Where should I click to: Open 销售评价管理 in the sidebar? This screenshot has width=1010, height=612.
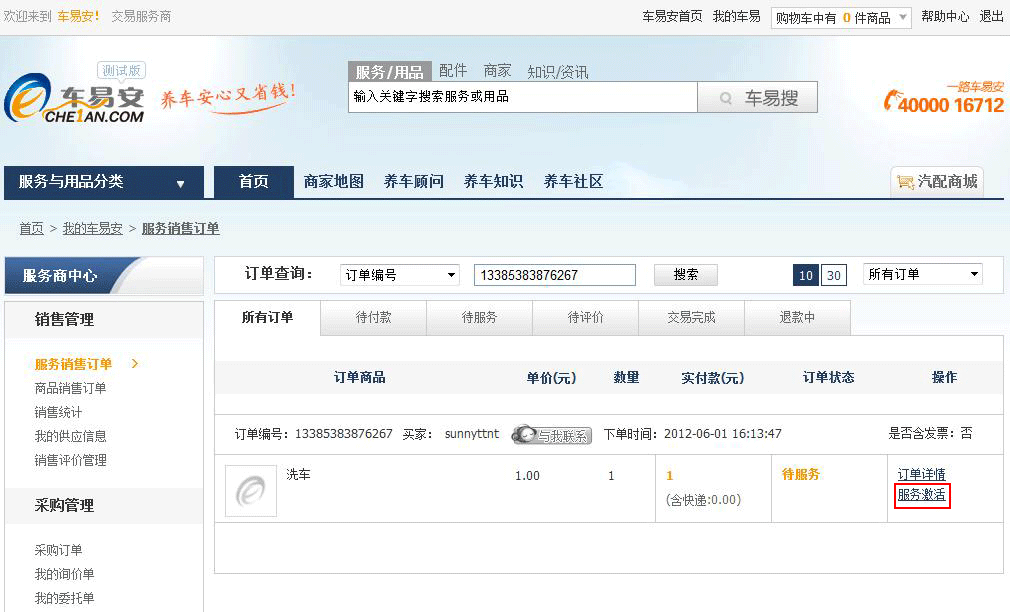click(x=70, y=461)
